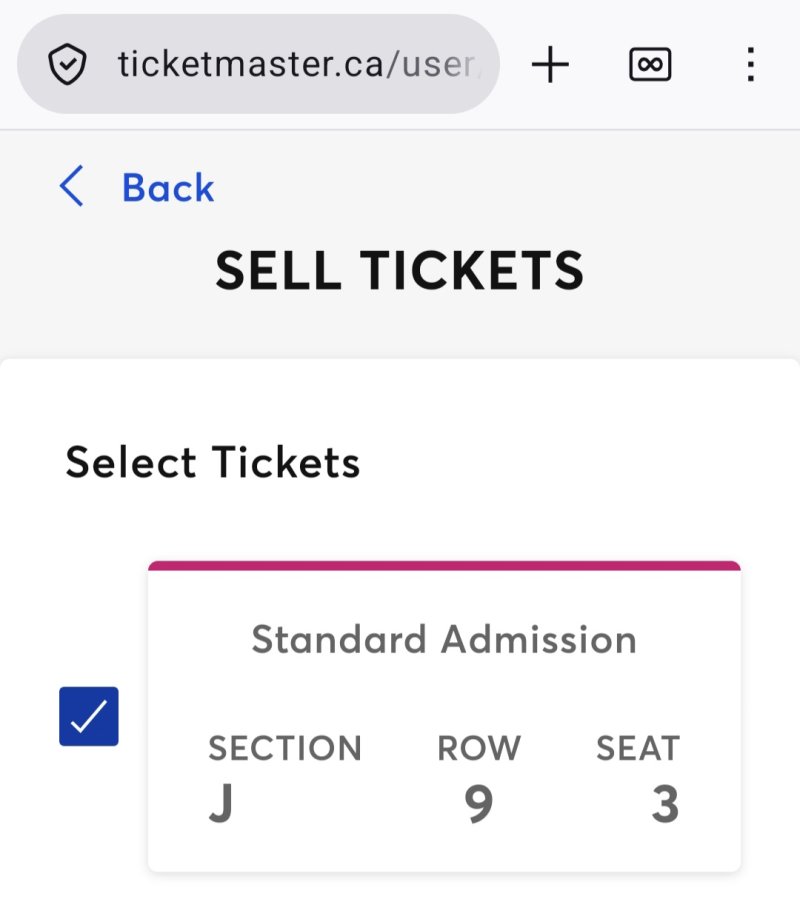Click the SEAT label on ticket
Viewport: 800px width, 916px height.
click(638, 748)
